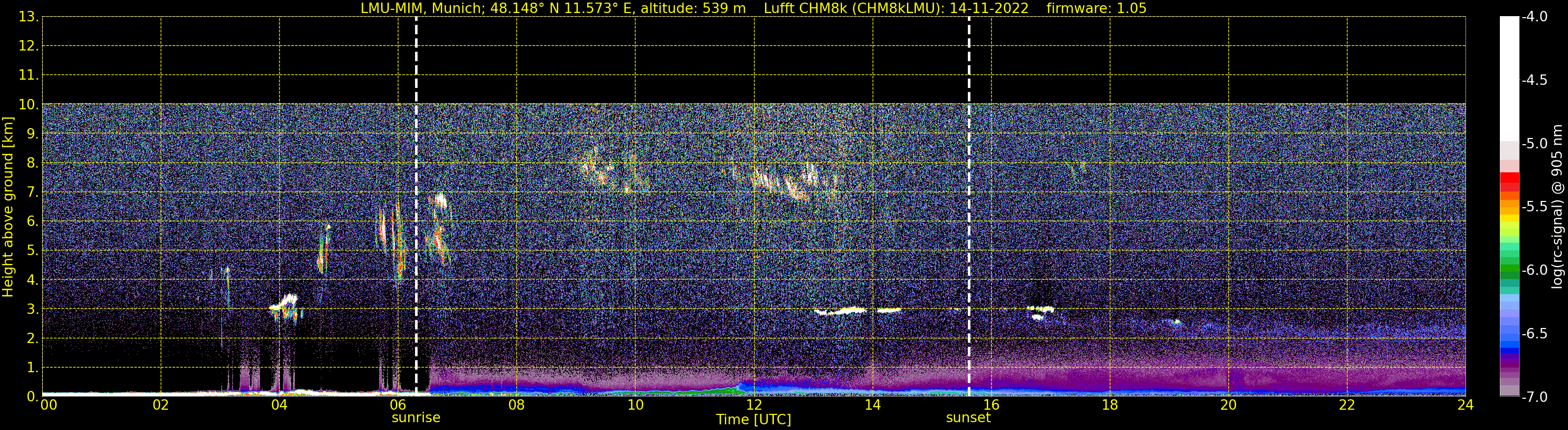Click x-axis tick label '12'
The height and width of the screenshot is (430, 1568).
(x=754, y=405)
